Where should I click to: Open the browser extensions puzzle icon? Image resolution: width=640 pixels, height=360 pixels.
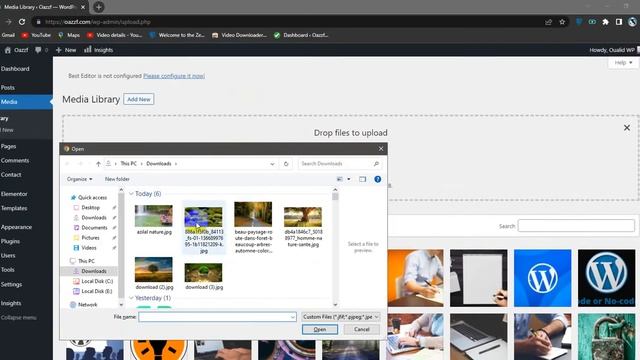pyautogui.click(x=606, y=22)
